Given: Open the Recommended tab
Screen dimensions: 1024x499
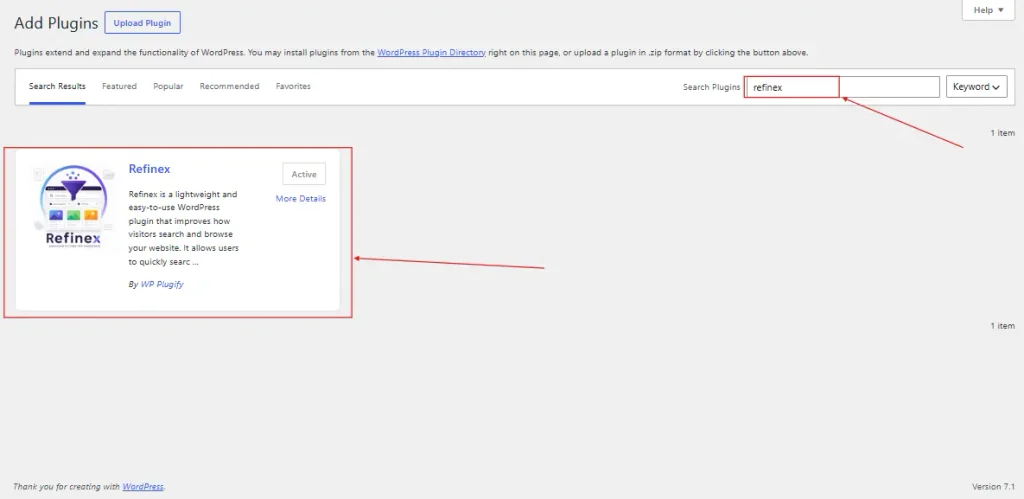Looking at the screenshot, I should (x=229, y=86).
